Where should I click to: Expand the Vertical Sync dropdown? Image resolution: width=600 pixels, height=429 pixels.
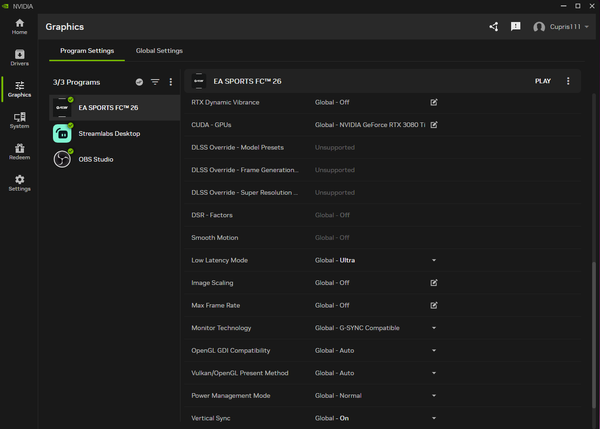(434, 418)
